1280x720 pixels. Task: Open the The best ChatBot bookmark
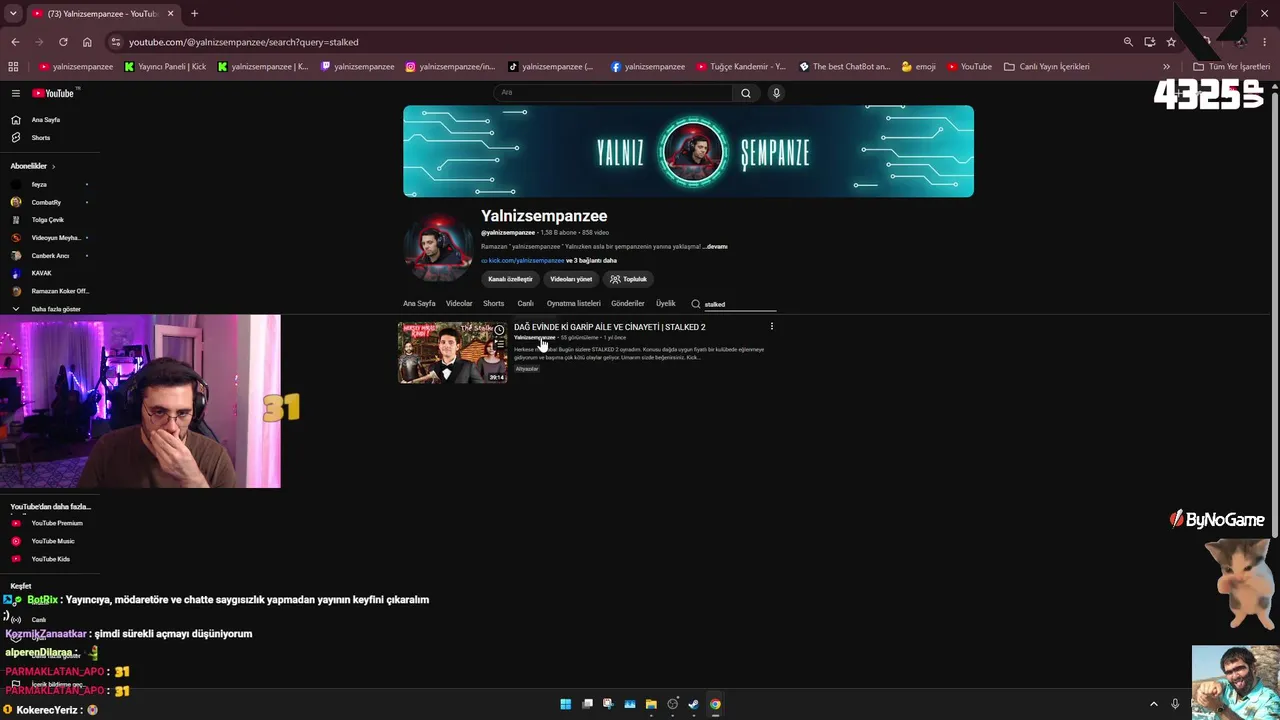coord(844,67)
